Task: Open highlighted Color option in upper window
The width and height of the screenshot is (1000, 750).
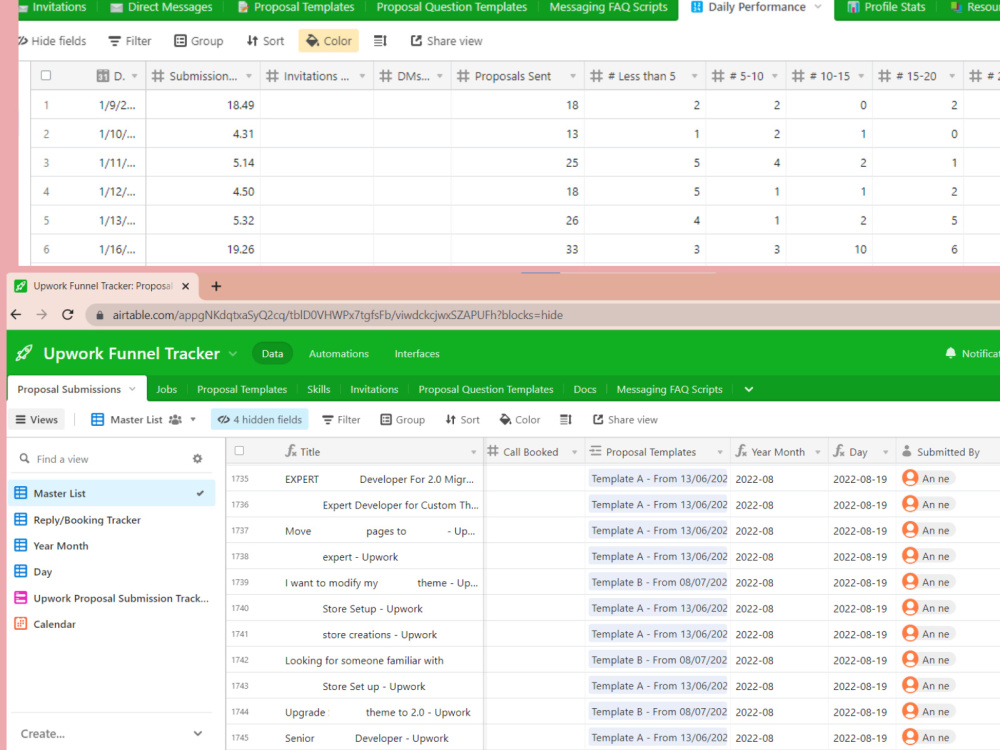Action: (x=328, y=41)
